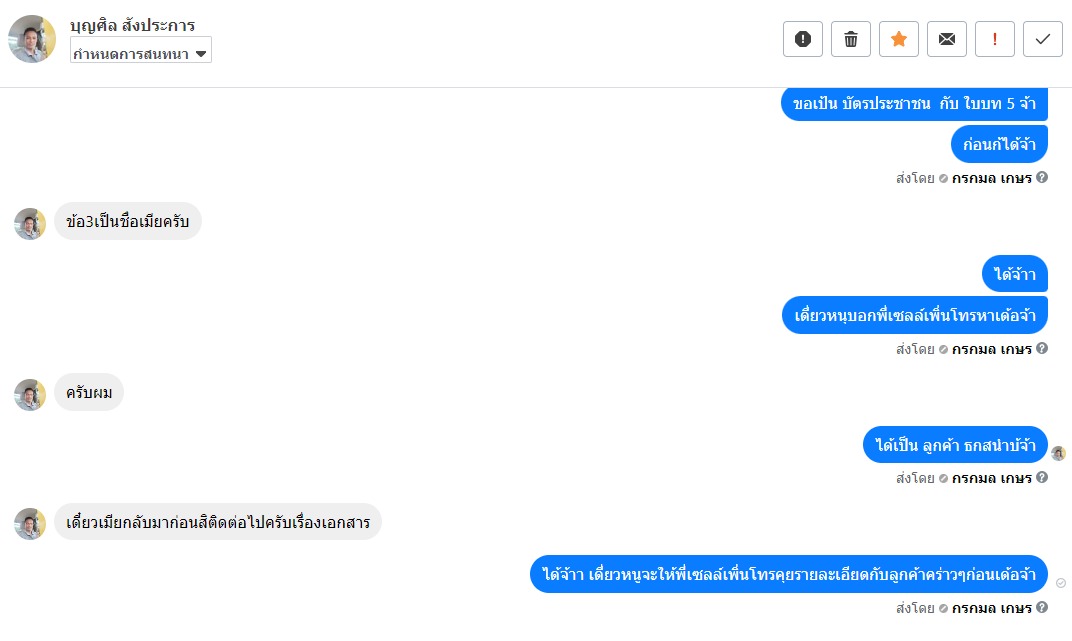Click the dropdown arrow beside กำหนดการสนทนา
Viewport: 1072px width, 641px height.
click(201, 53)
